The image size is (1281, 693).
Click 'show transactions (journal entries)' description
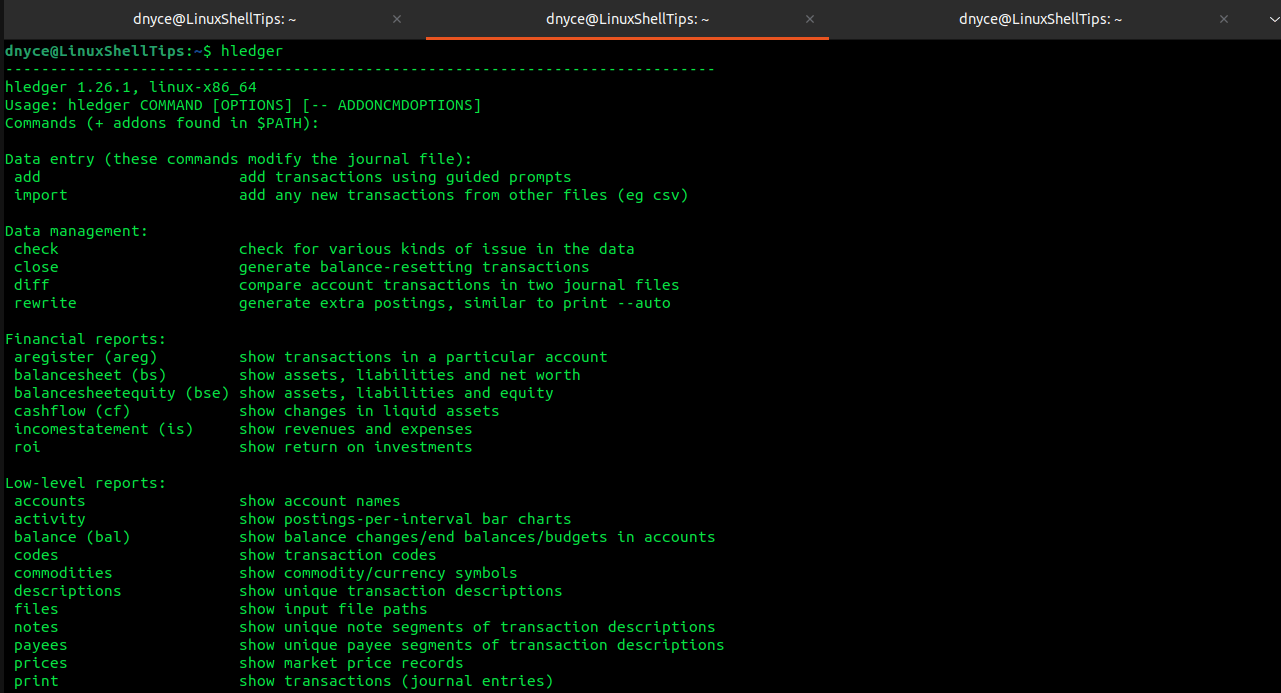point(396,681)
